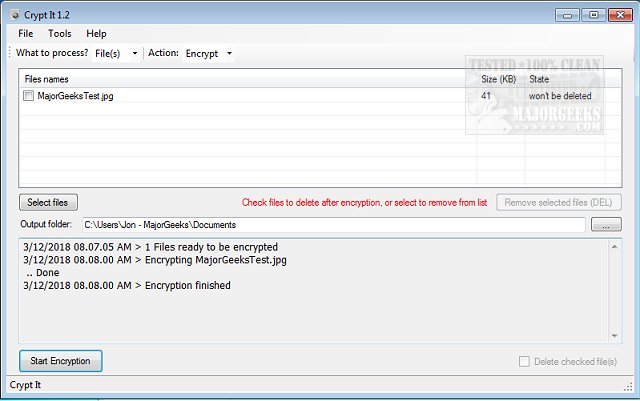Toggle Delete checked file(s) checkbox
Viewport: 640px width, 401px height.
click(x=524, y=361)
